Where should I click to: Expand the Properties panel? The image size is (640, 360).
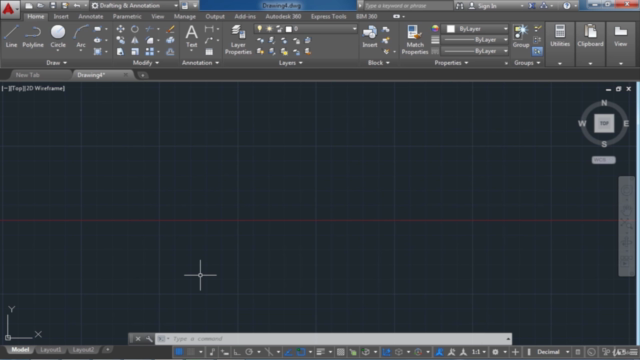pyautogui.click(x=451, y=63)
